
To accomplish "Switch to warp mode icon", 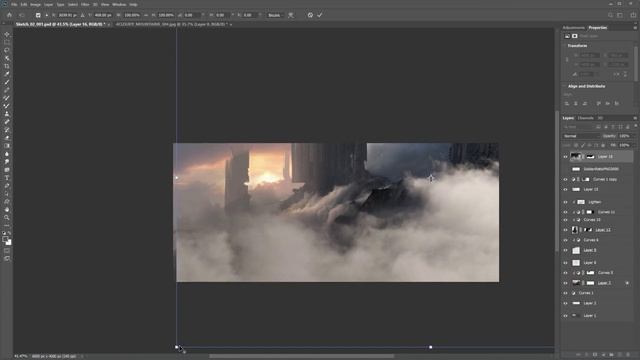I will coord(291,15).
